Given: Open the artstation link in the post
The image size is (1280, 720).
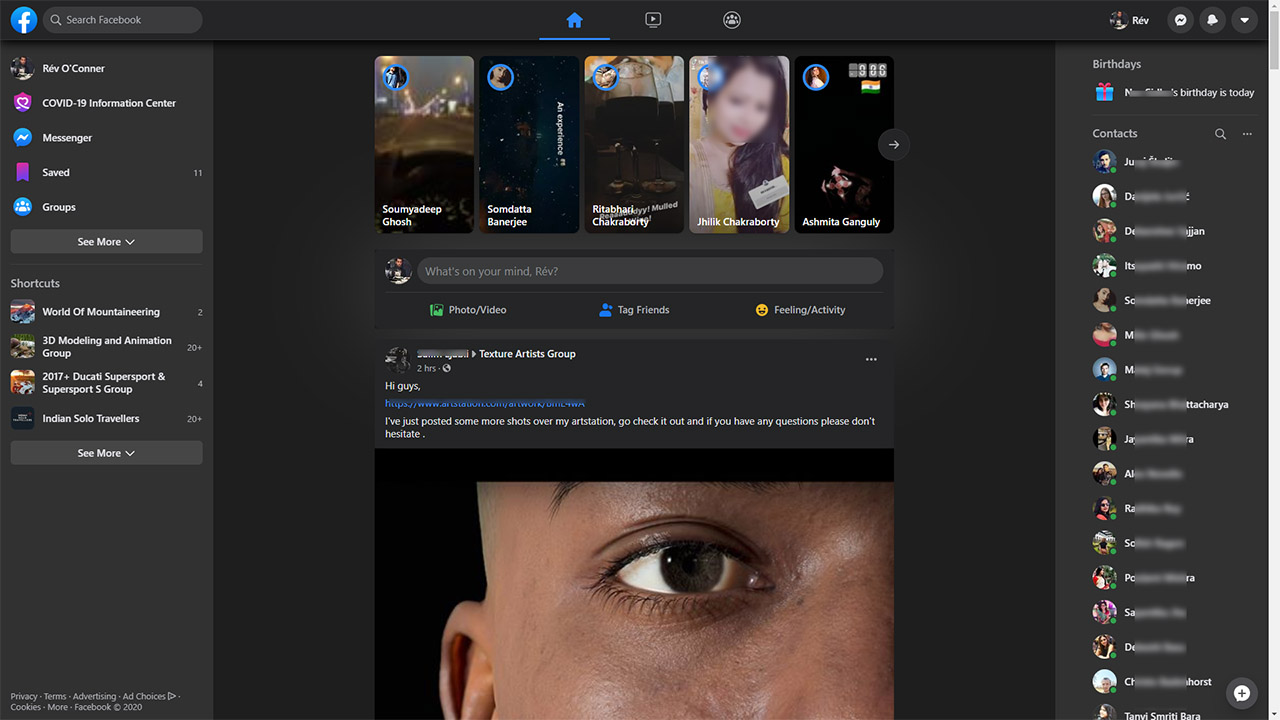Looking at the screenshot, I should point(485,403).
